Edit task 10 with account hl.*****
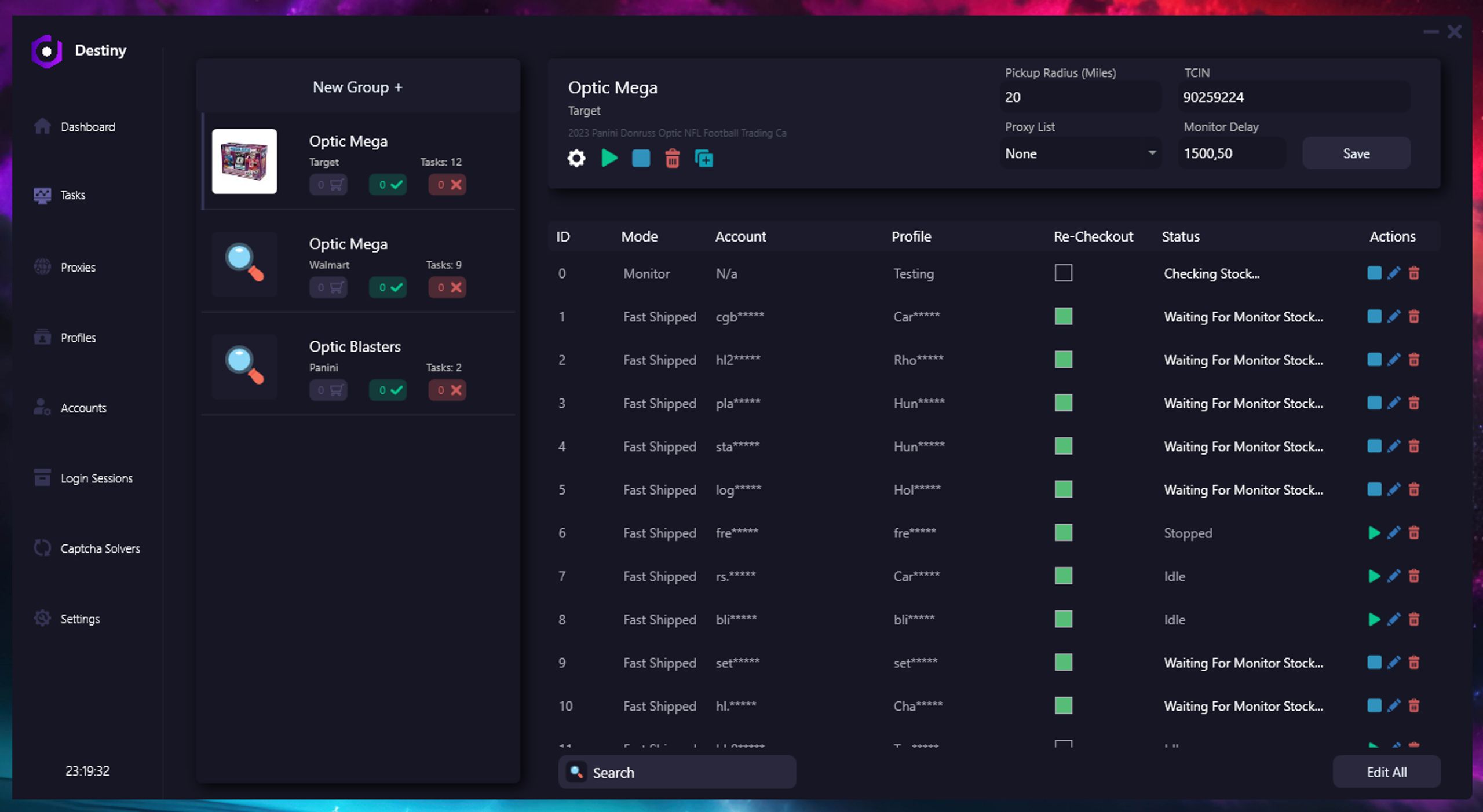This screenshot has height=812, width=1483. click(1394, 705)
